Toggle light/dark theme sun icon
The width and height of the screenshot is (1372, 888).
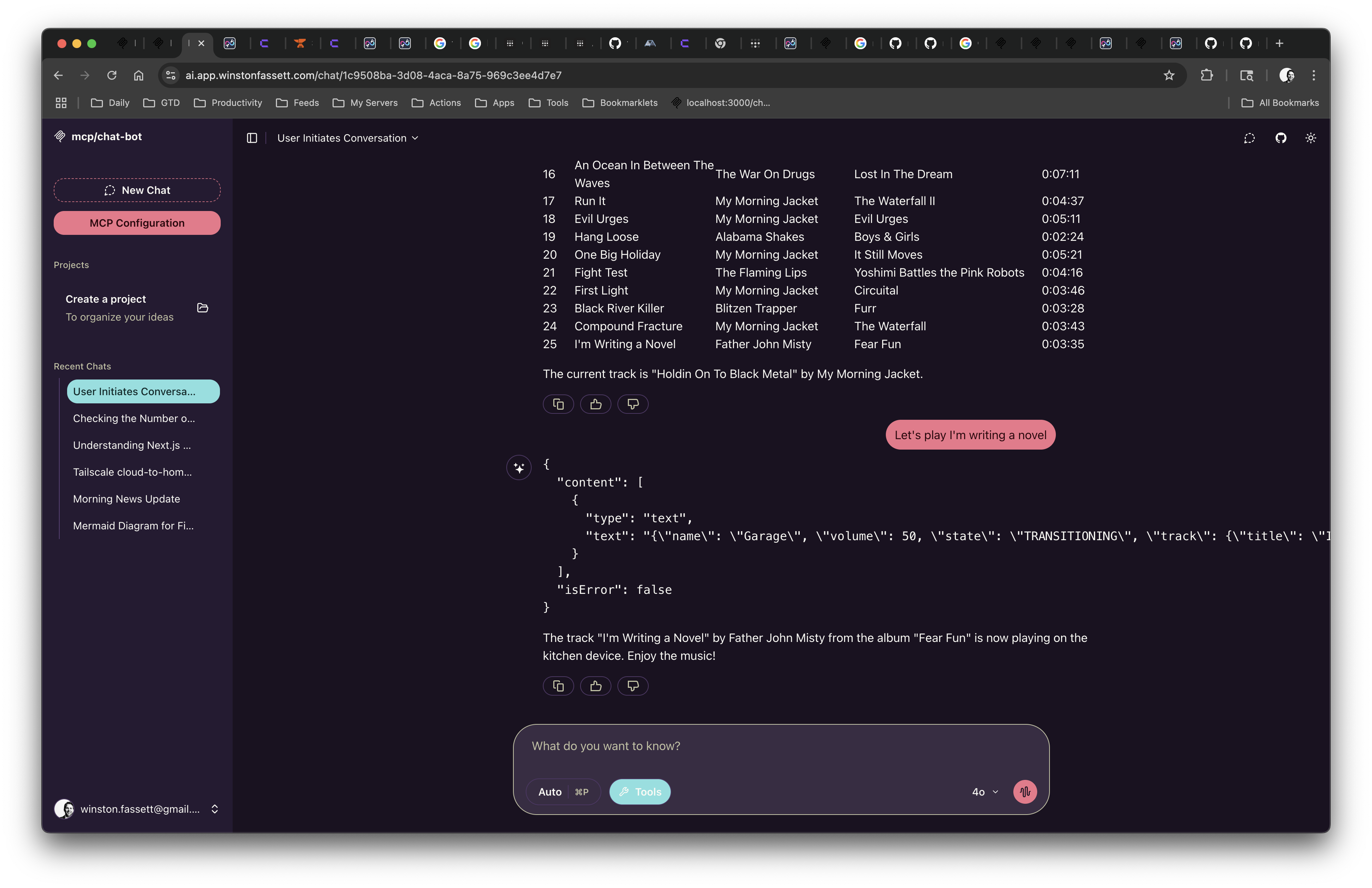click(1310, 138)
